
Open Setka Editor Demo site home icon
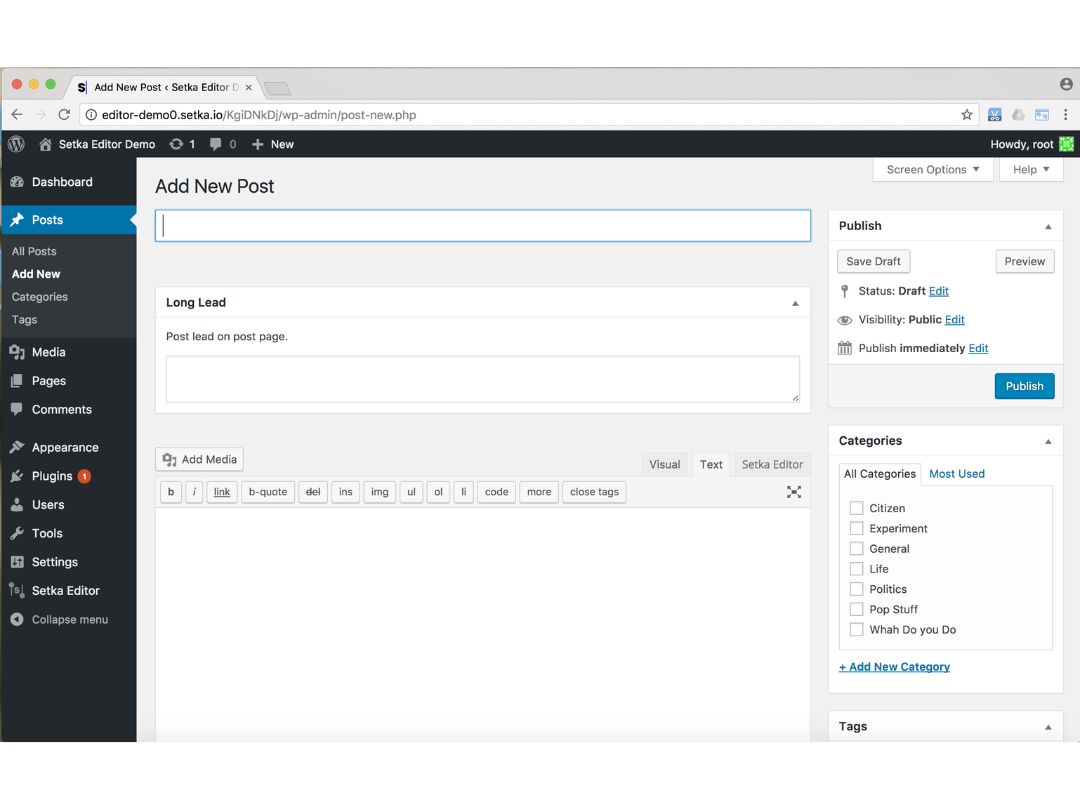point(45,144)
